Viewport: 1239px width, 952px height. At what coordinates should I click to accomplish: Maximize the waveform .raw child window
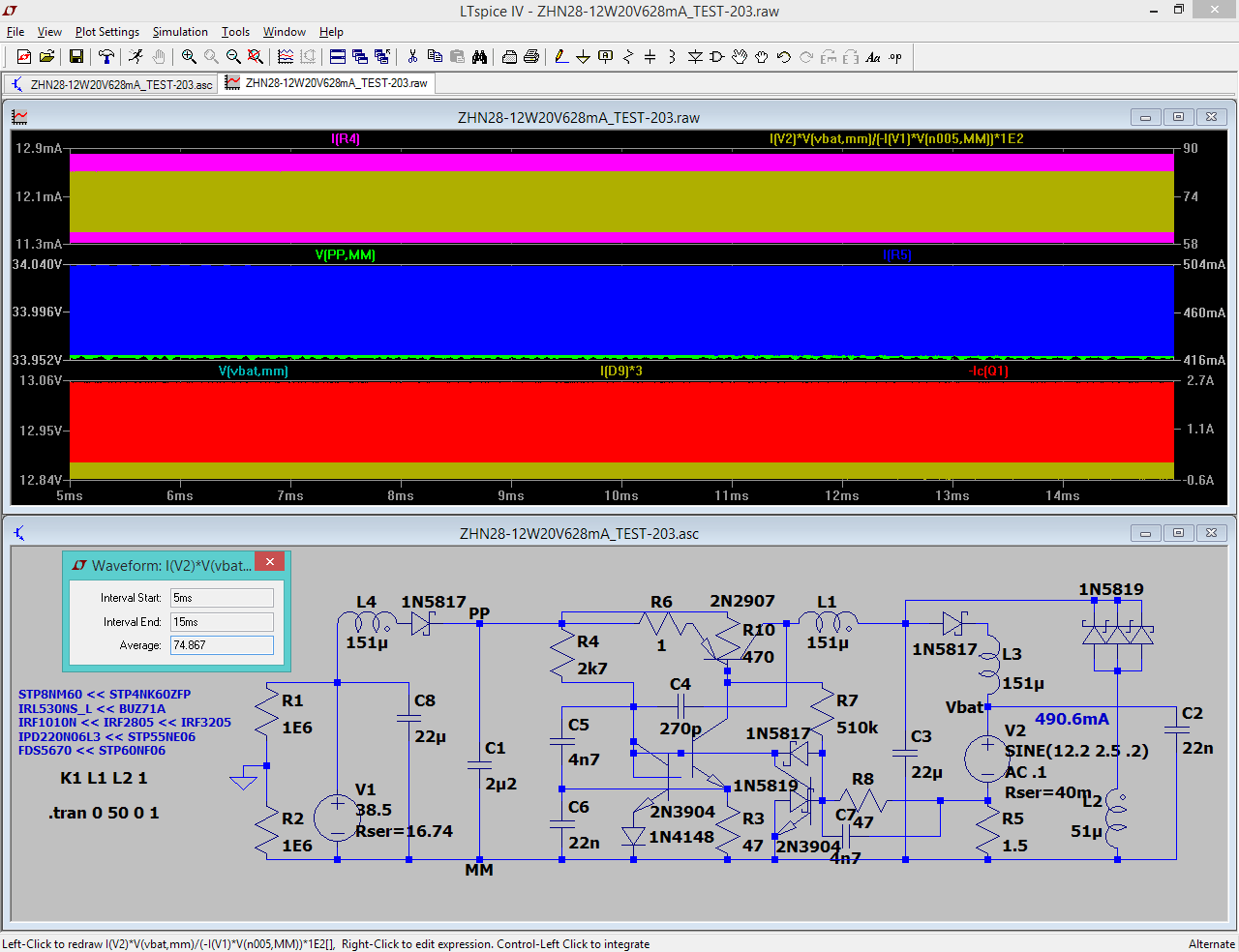coord(1178,117)
